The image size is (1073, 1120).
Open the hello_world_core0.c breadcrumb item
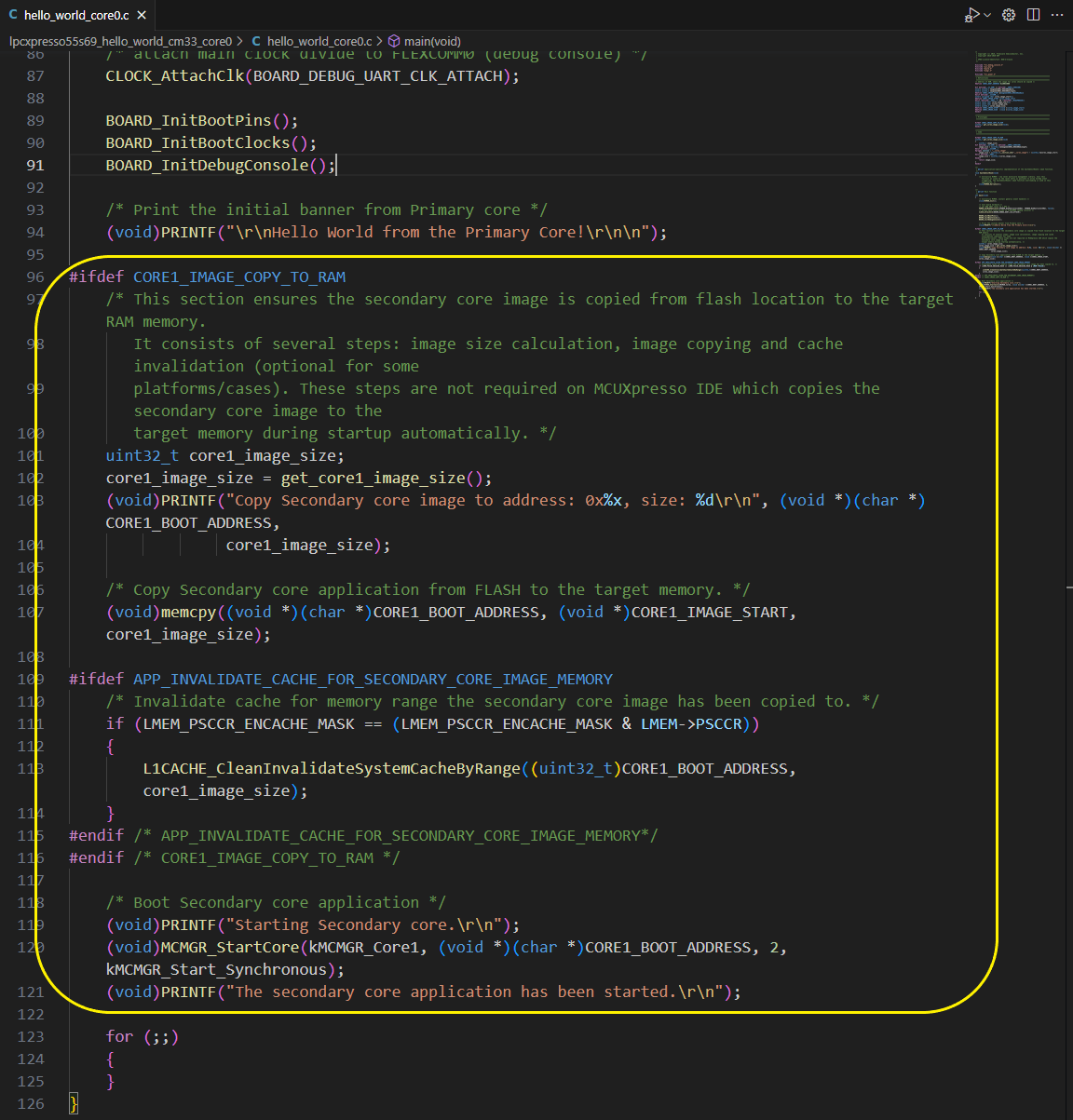point(319,41)
